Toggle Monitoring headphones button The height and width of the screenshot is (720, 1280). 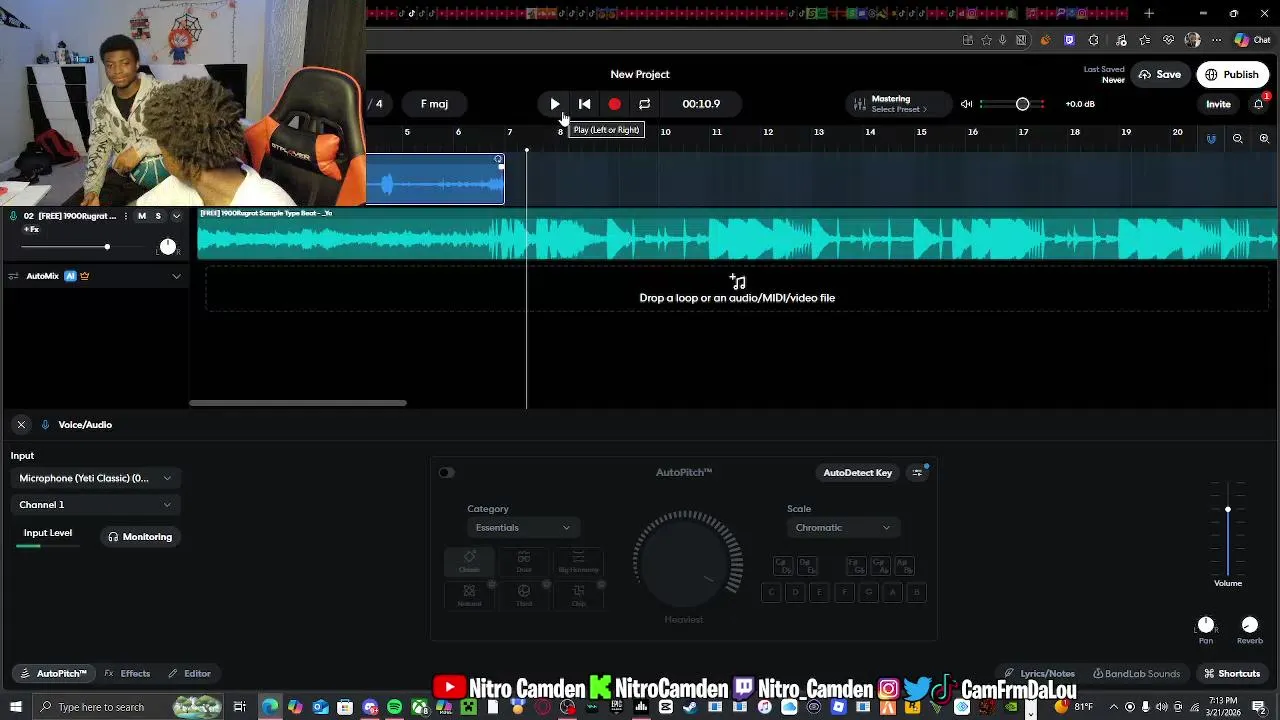pos(140,537)
